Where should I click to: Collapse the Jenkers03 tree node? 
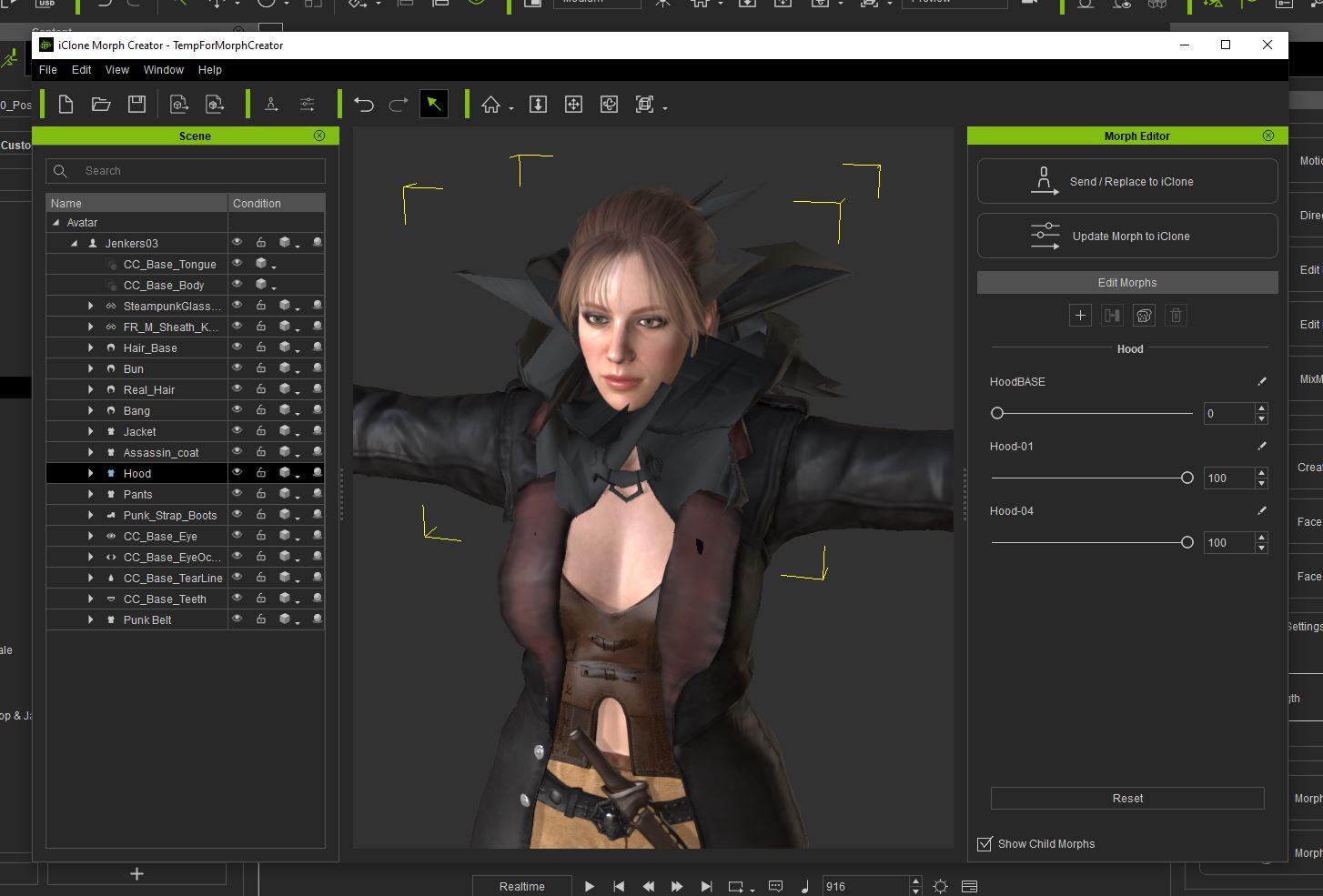(75, 243)
